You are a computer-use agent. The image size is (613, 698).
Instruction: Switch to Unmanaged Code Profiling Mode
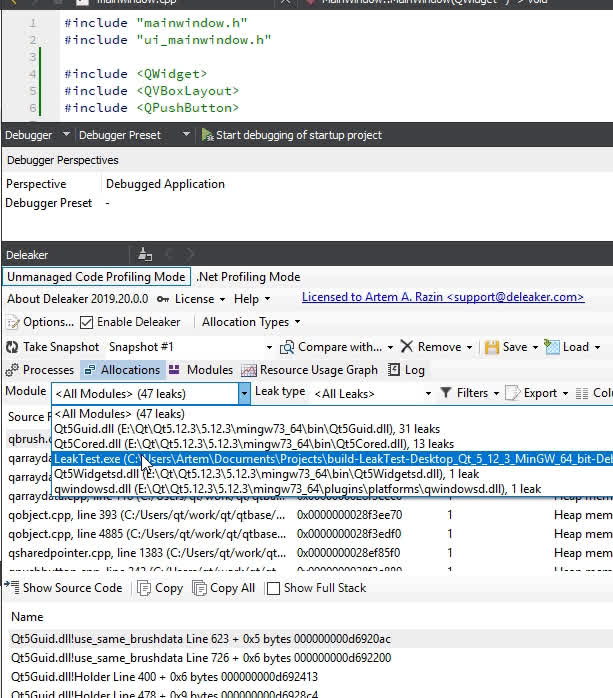point(96,277)
